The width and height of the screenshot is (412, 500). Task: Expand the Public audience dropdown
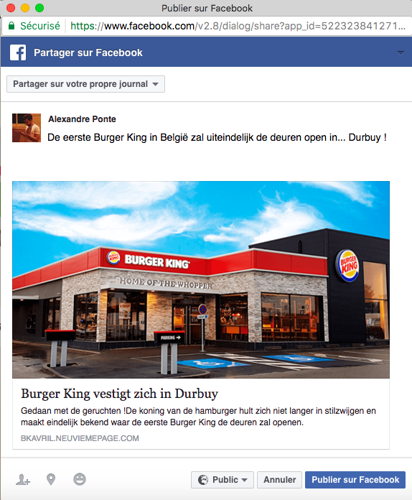(222, 480)
